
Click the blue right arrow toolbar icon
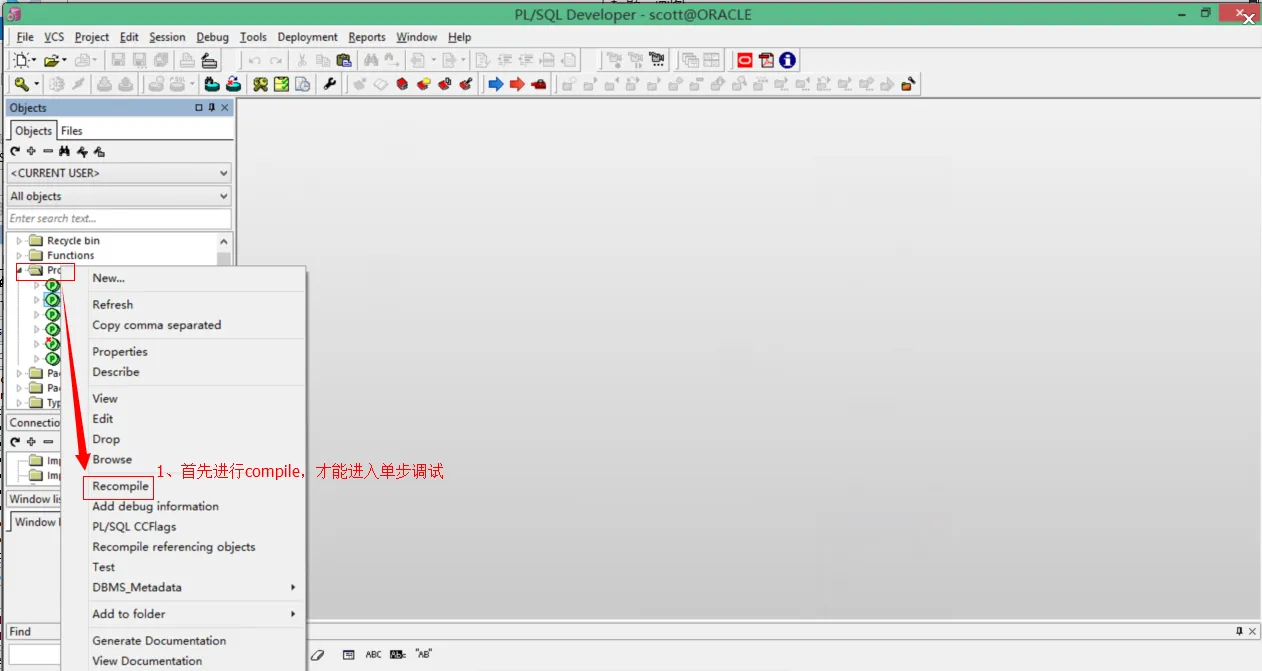[496, 84]
